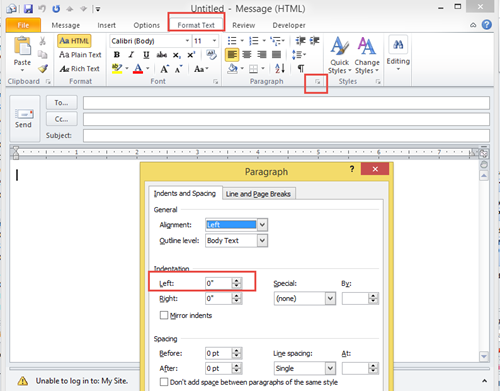Center text in Paragraph group
This screenshot has width=500, height=391.
(x=247, y=55)
